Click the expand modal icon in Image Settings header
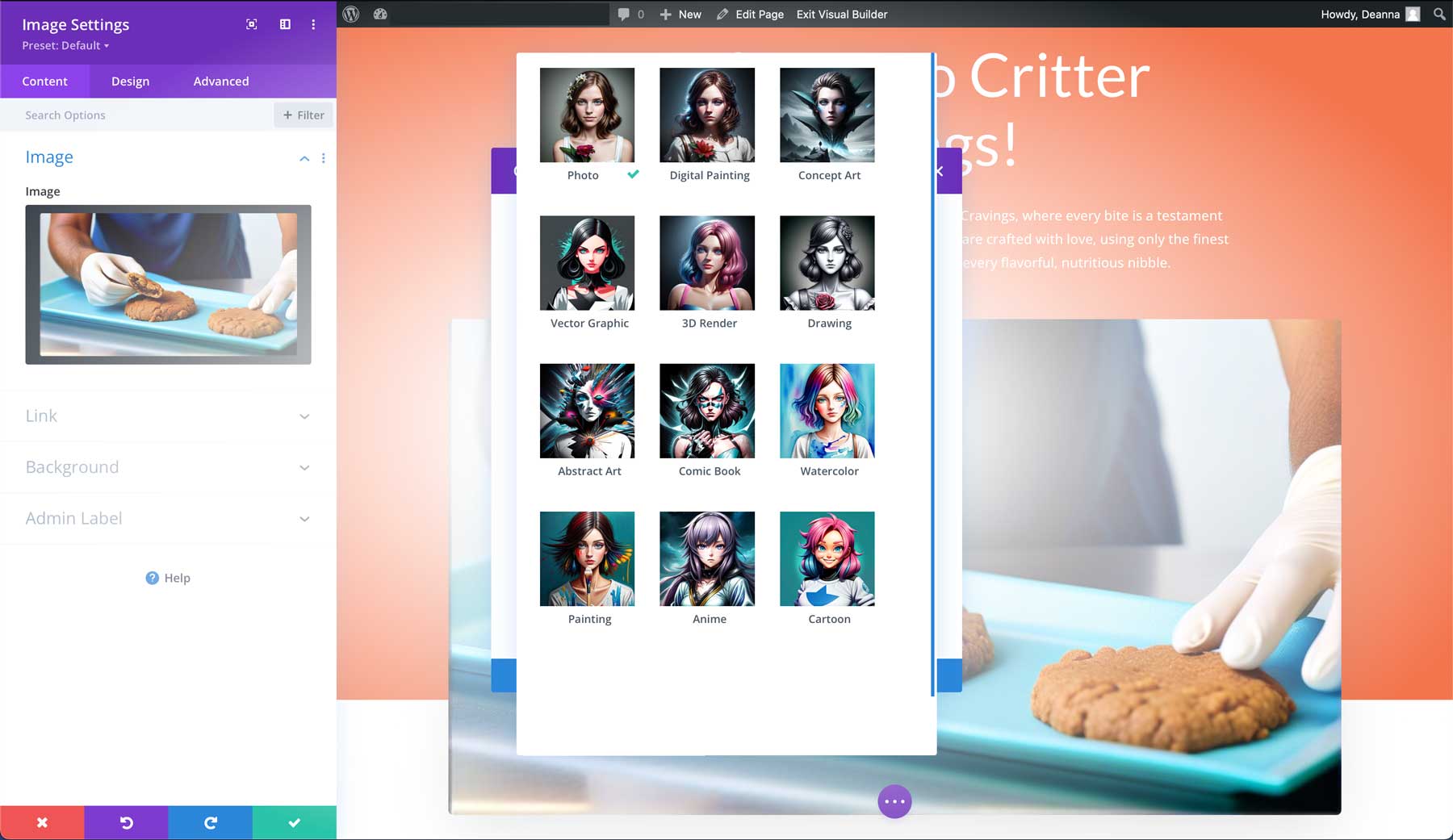The width and height of the screenshot is (1453, 840). click(251, 24)
